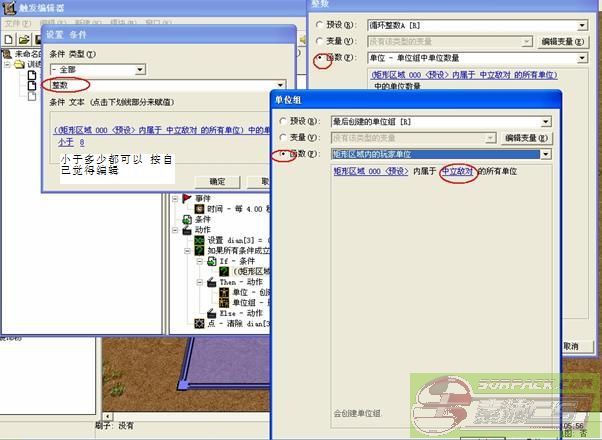Click the Actions (动作) clapperboard icon
The height and width of the screenshot is (440, 602).
[185, 230]
